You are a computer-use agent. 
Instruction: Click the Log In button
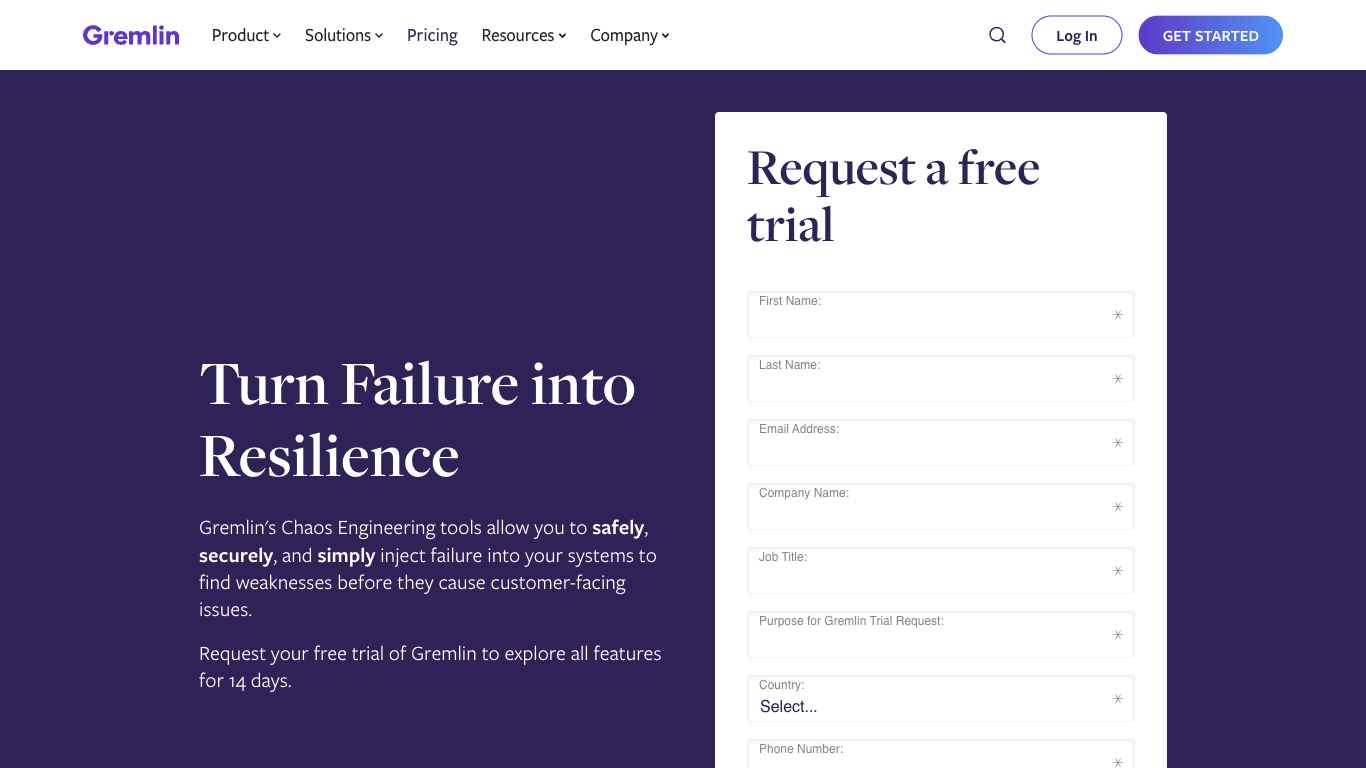tap(1077, 35)
